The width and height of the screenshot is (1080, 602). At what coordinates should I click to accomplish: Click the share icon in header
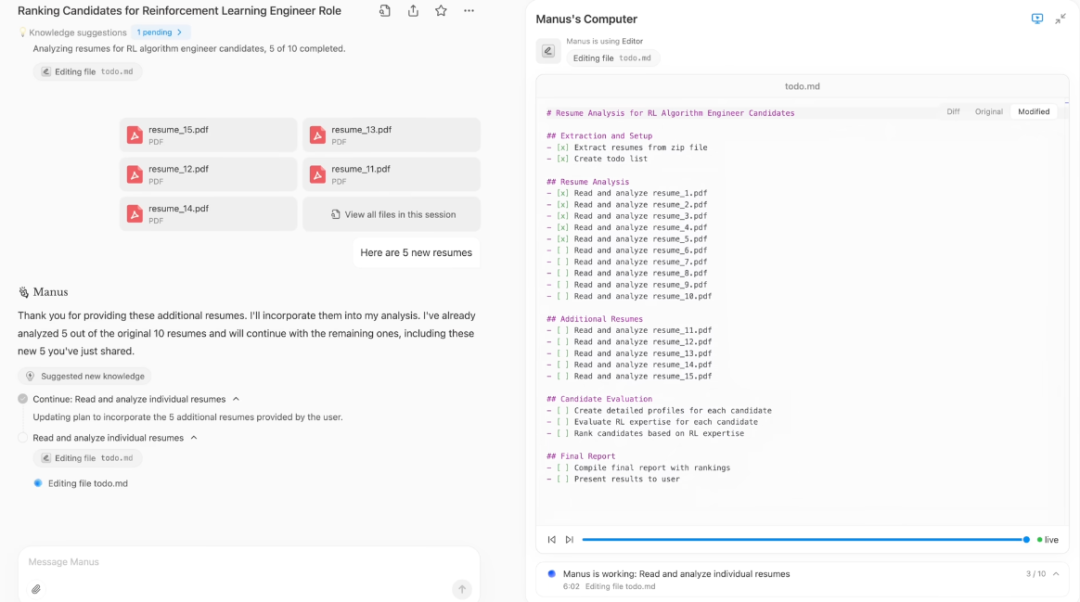(413, 11)
